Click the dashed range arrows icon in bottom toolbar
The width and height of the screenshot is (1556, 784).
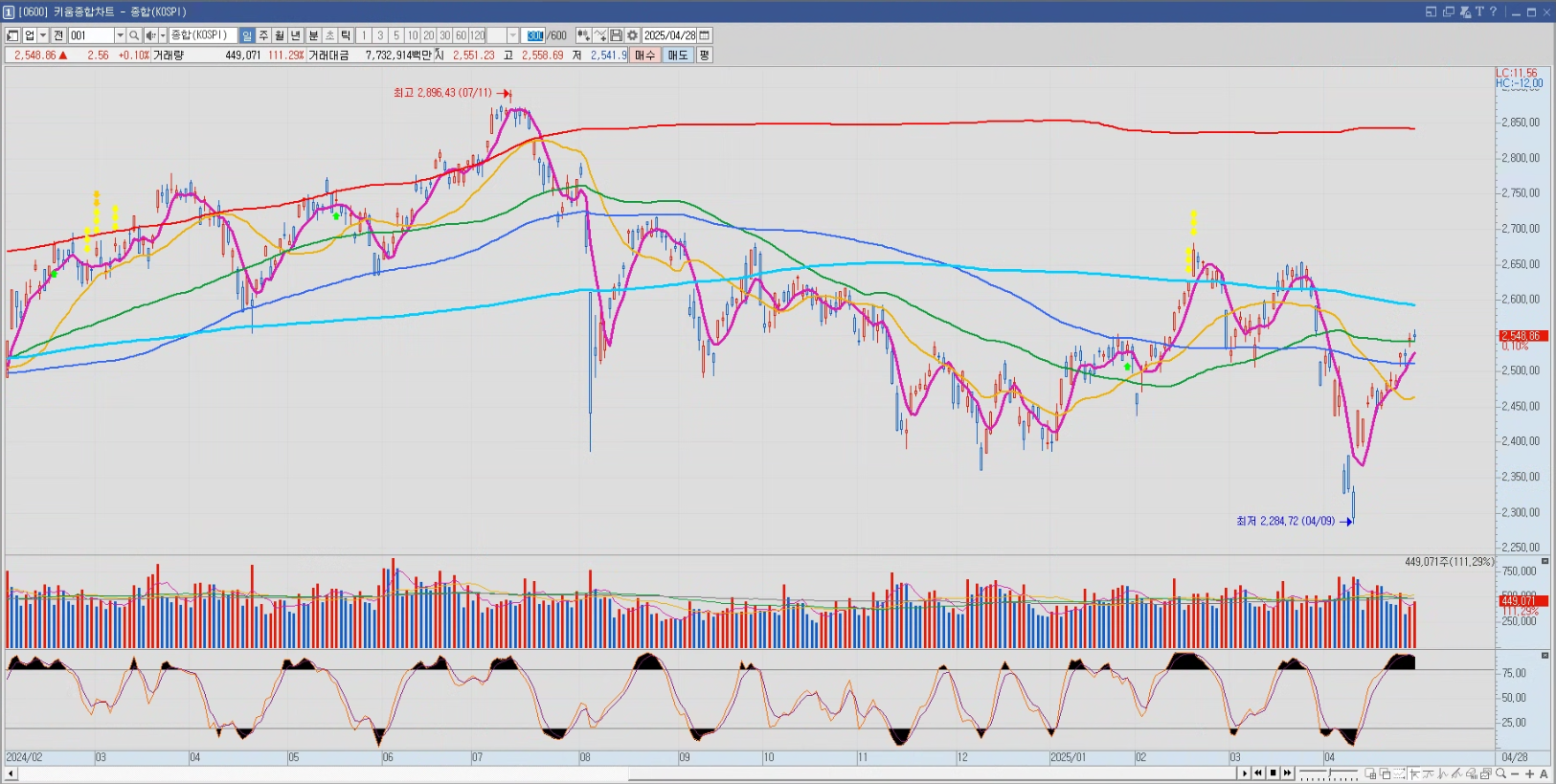click(1399, 773)
